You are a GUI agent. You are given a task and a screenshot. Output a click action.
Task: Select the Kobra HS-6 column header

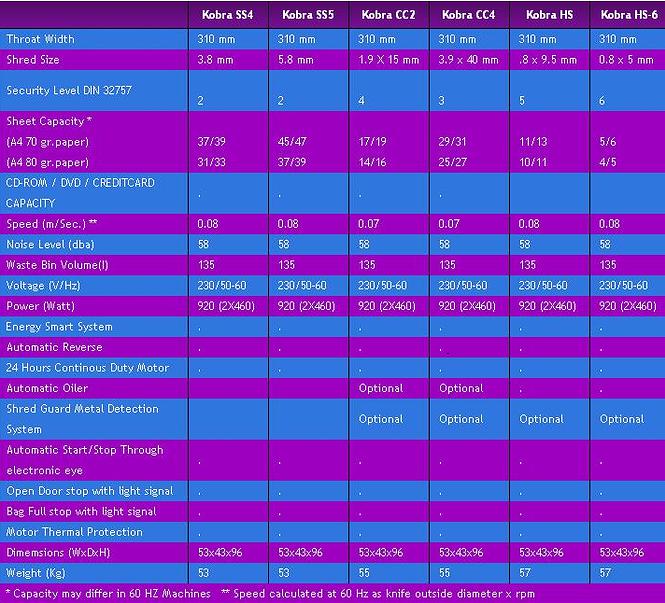(x=628, y=14)
